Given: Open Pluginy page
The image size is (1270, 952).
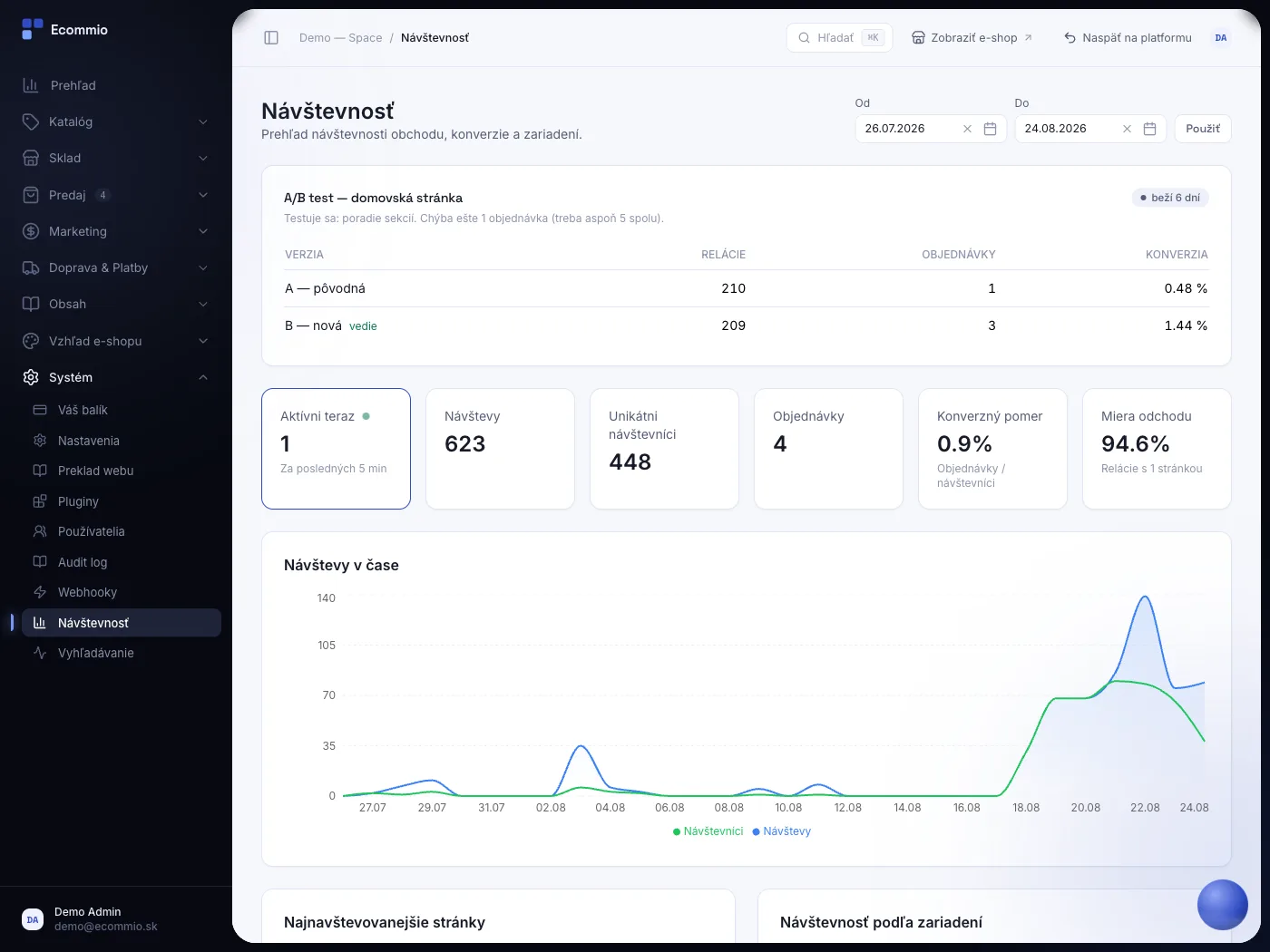Looking at the screenshot, I should 122,501.
